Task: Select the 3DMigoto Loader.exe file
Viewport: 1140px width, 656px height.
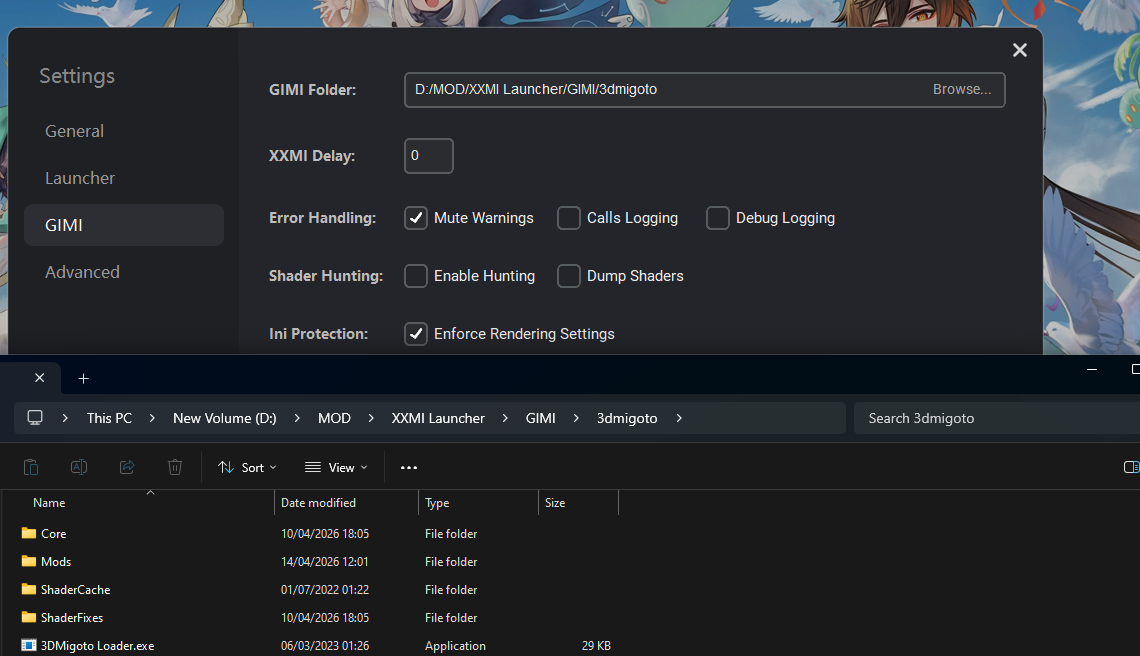Action: click(97, 646)
